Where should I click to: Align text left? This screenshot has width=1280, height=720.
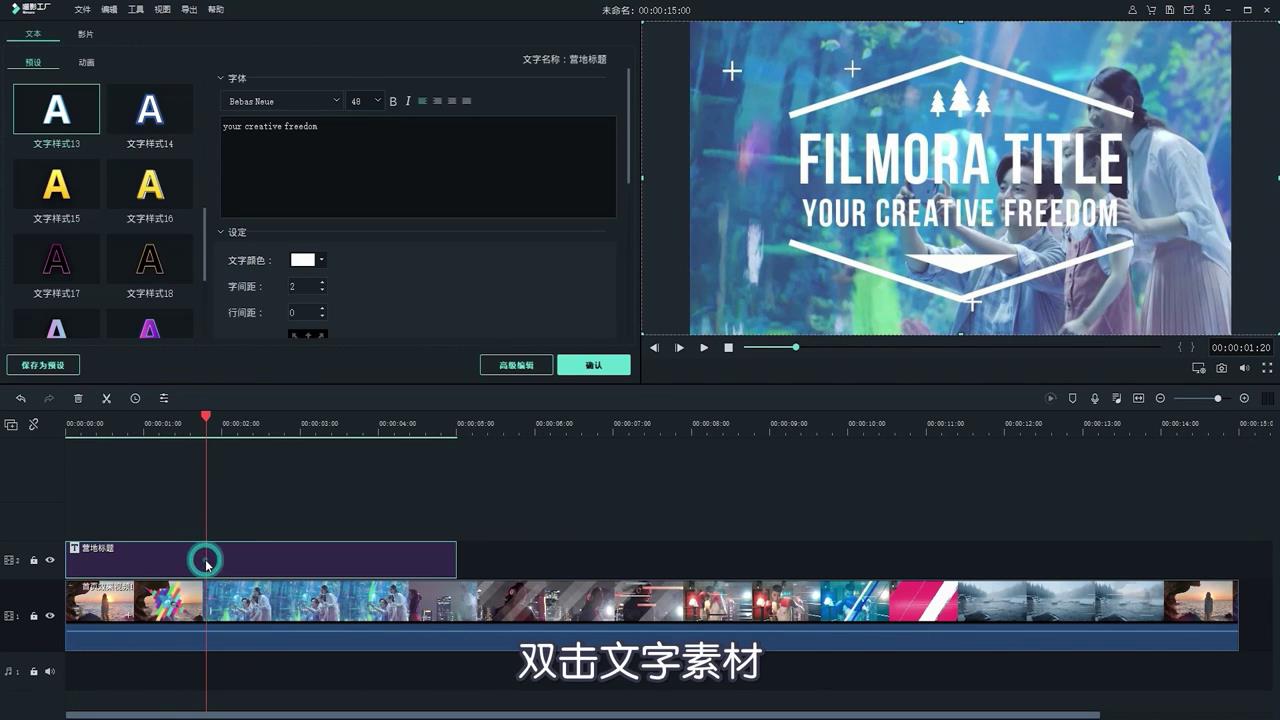coord(422,101)
